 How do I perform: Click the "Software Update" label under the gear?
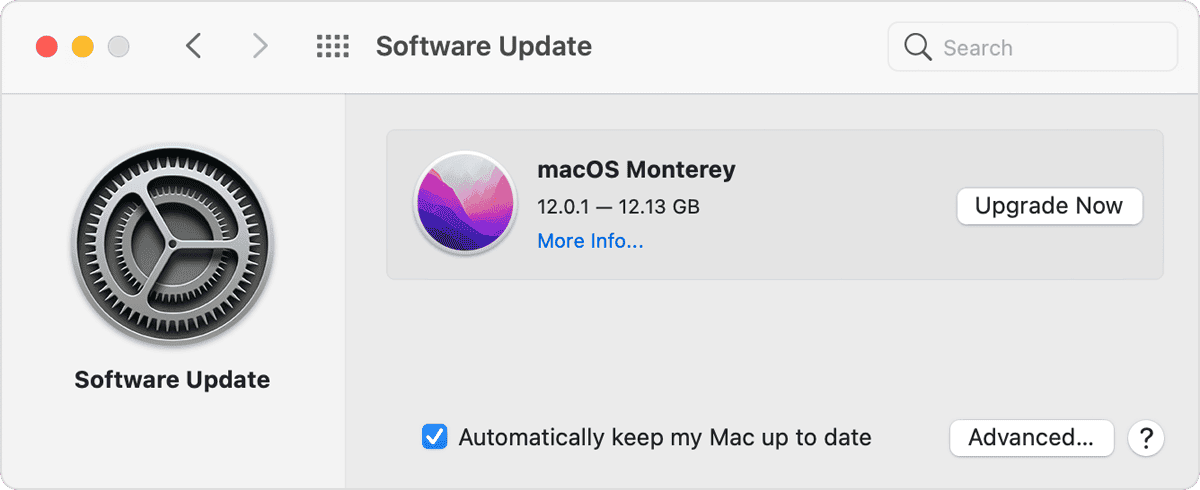point(172,380)
